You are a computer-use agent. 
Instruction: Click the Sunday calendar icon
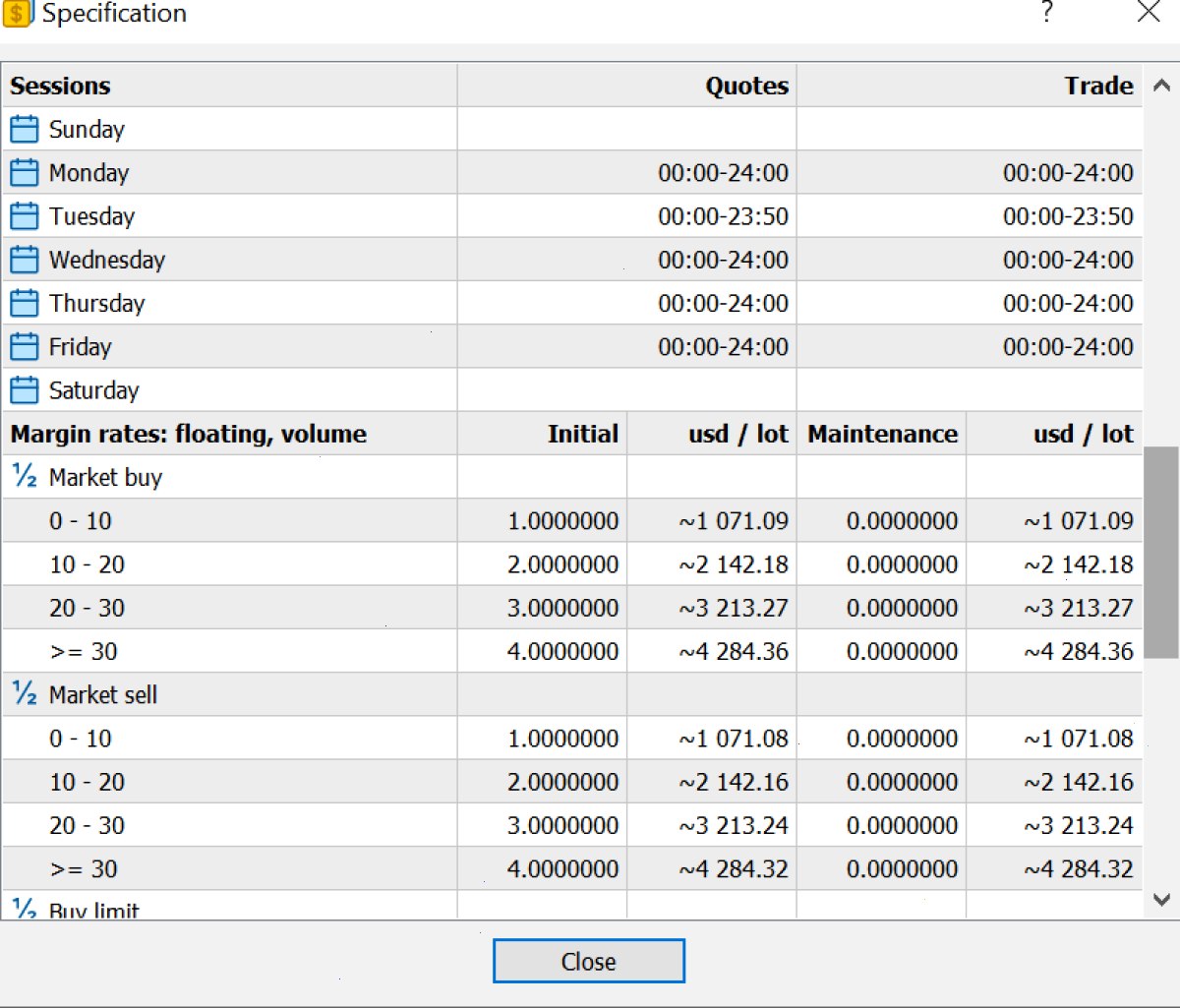[24, 129]
